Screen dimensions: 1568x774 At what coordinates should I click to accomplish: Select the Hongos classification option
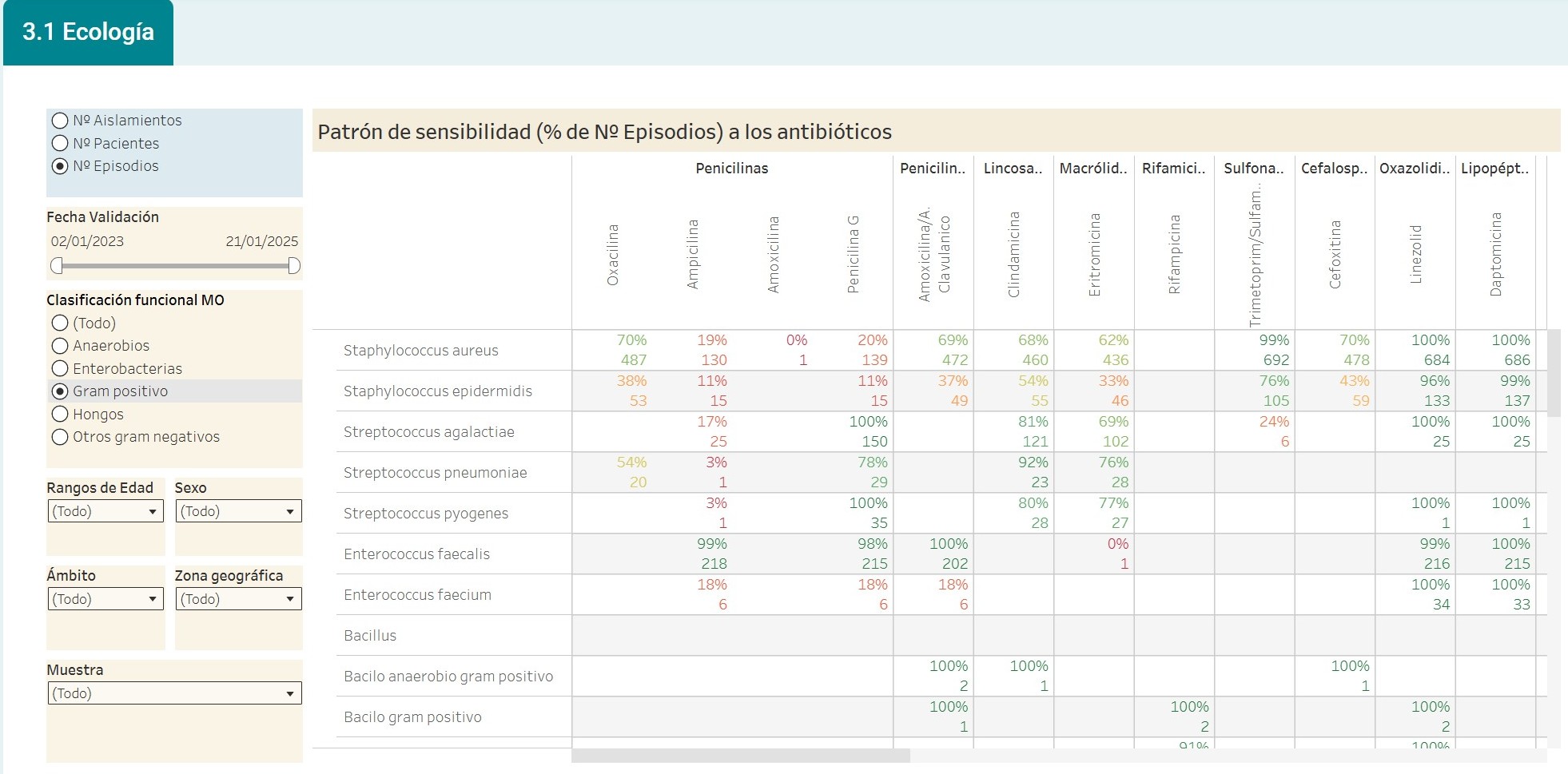pyautogui.click(x=88, y=415)
